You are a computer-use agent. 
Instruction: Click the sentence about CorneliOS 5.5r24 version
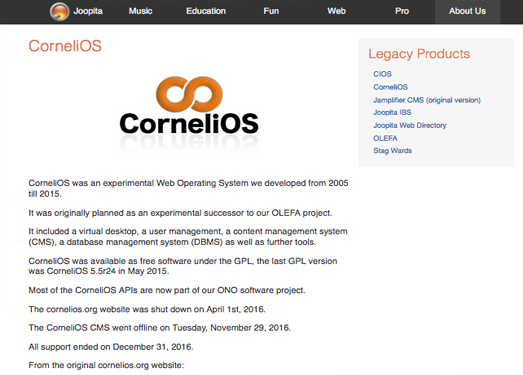183,266
